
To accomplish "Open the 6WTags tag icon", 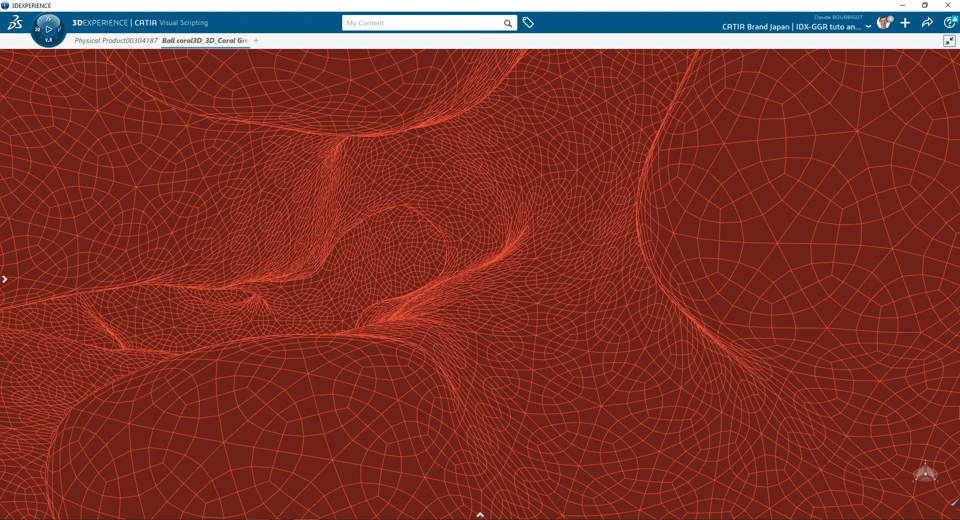I will (x=528, y=23).
